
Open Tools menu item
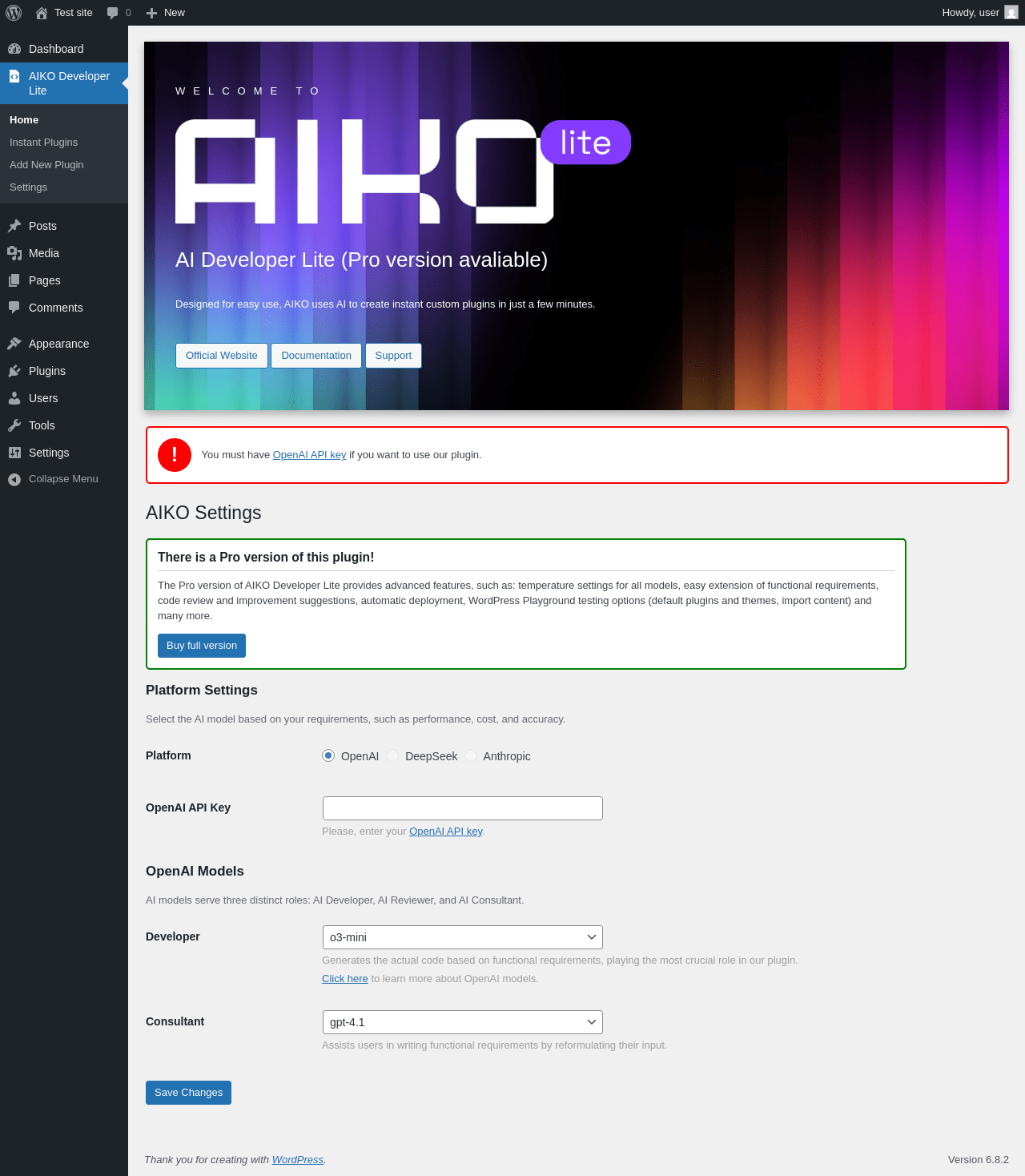pos(64,425)
